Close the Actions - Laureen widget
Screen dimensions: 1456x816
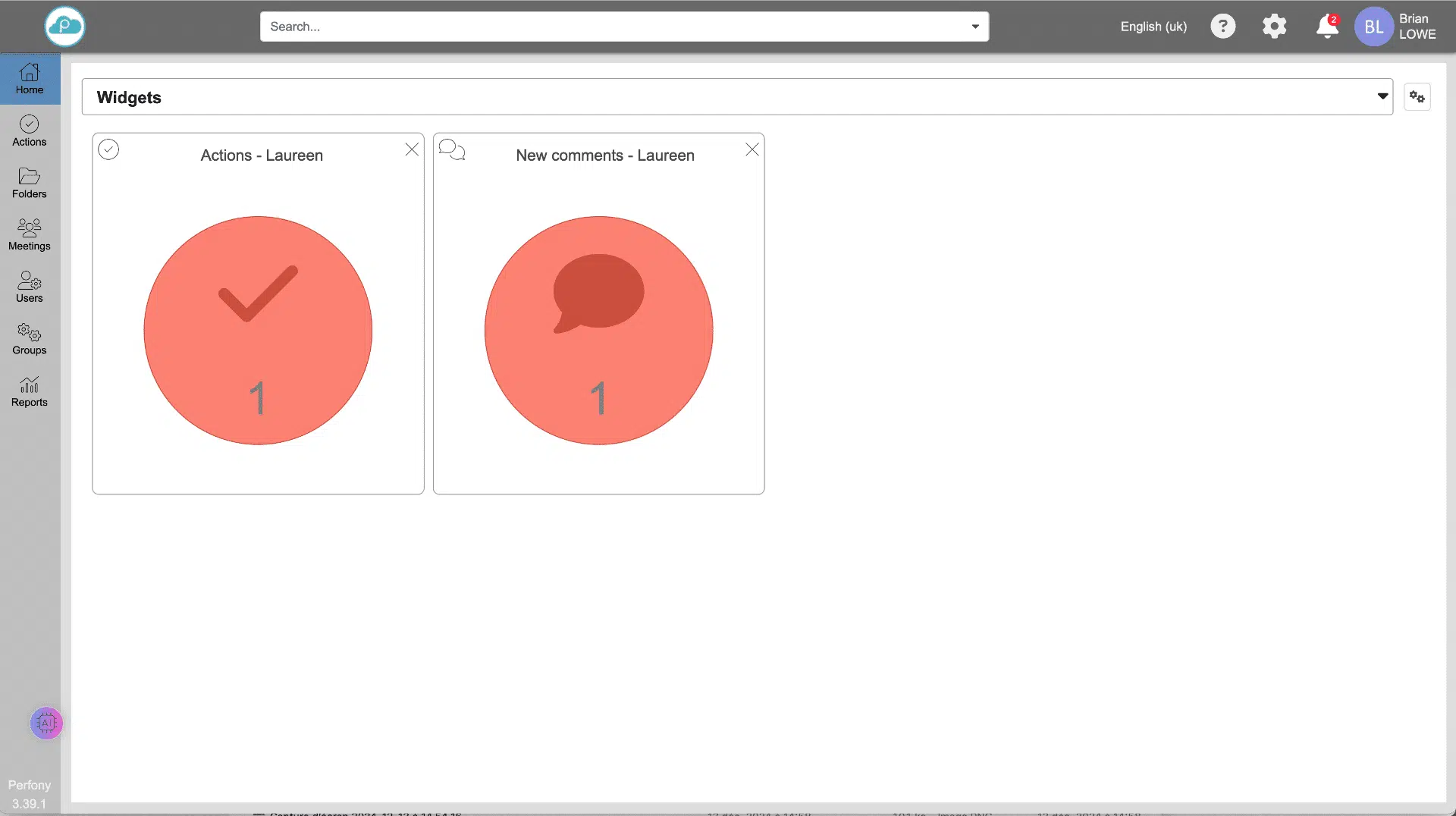(412, 149)
